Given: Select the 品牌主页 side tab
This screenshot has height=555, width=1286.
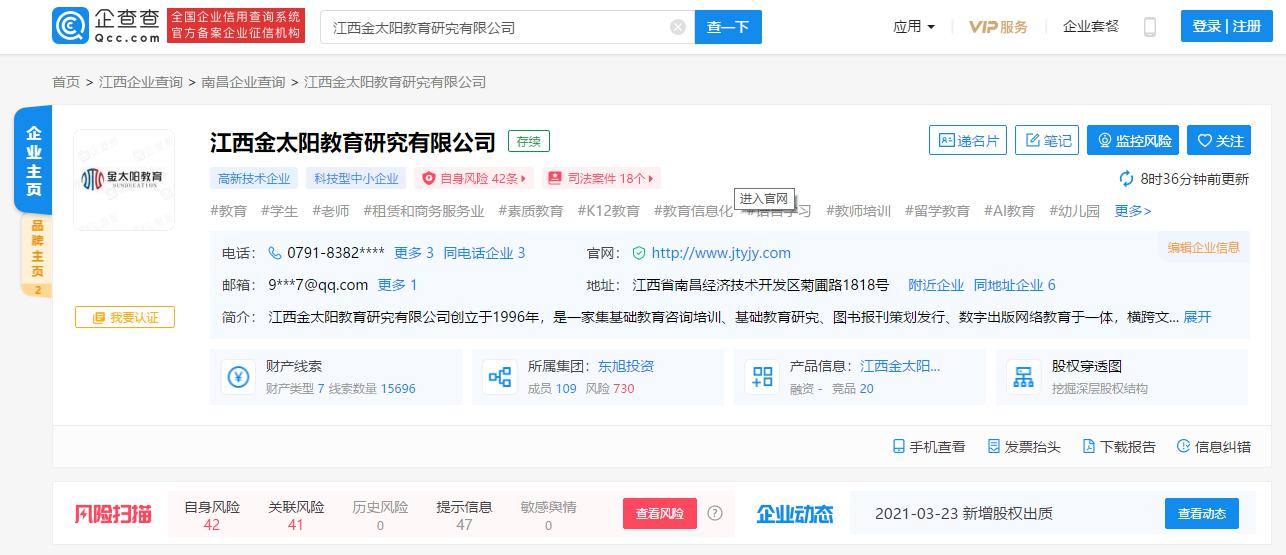Looking at the screenshot, I should pos(37,255).
